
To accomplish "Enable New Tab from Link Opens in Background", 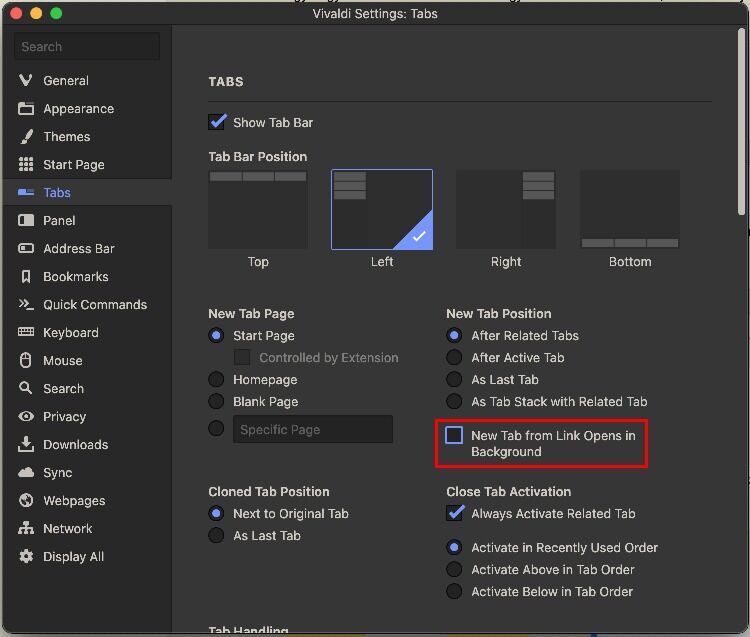I will 453,435.
